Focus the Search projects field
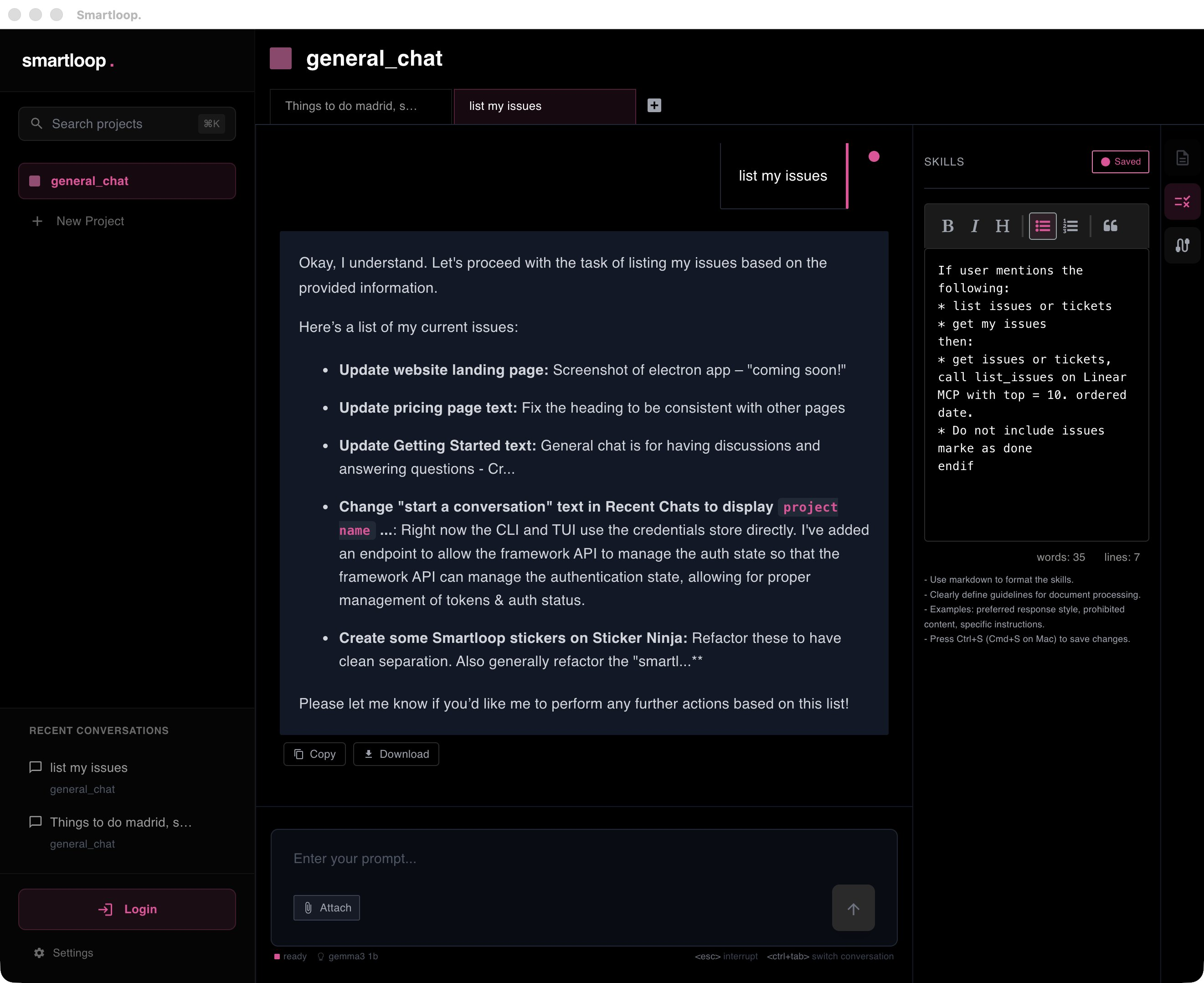 pyautogui.click(x=127, y=124)
